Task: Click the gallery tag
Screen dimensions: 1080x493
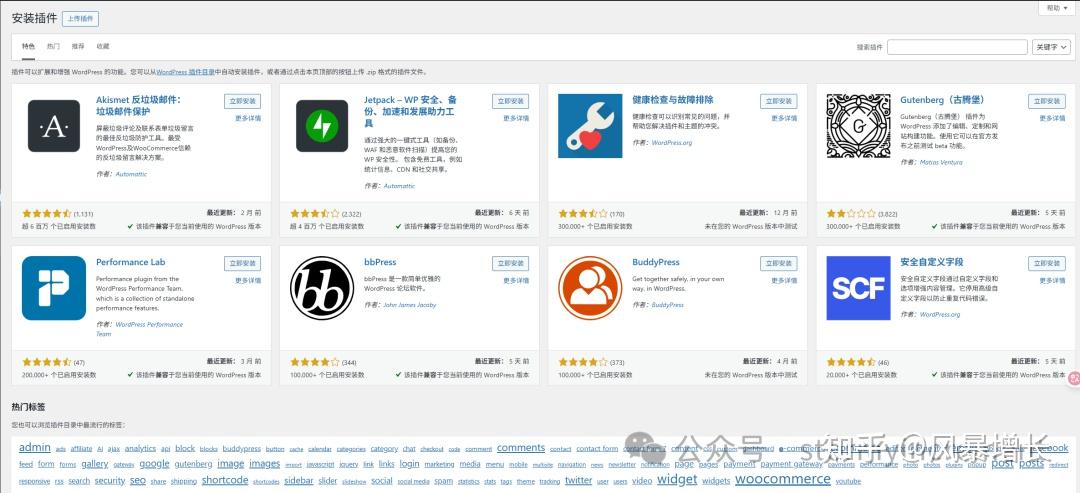Action: pos(94,464)
